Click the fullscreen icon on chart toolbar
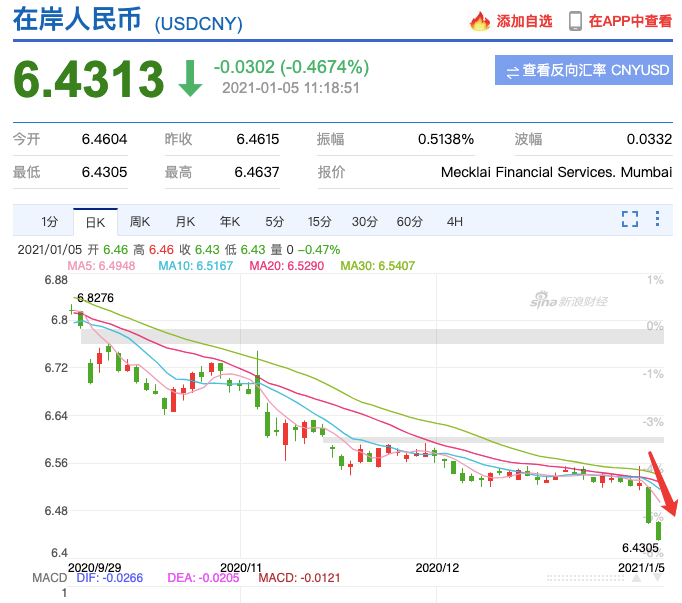Image resolution: width=682 pixels, height=603 pixels. 630,221
